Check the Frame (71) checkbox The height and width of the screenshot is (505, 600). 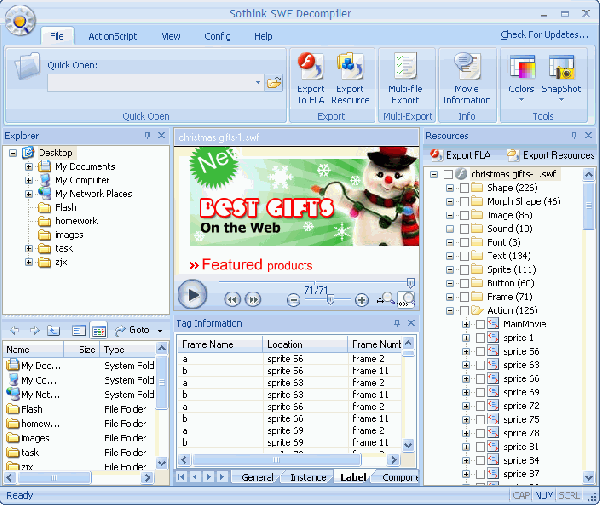tap(464, 297)
